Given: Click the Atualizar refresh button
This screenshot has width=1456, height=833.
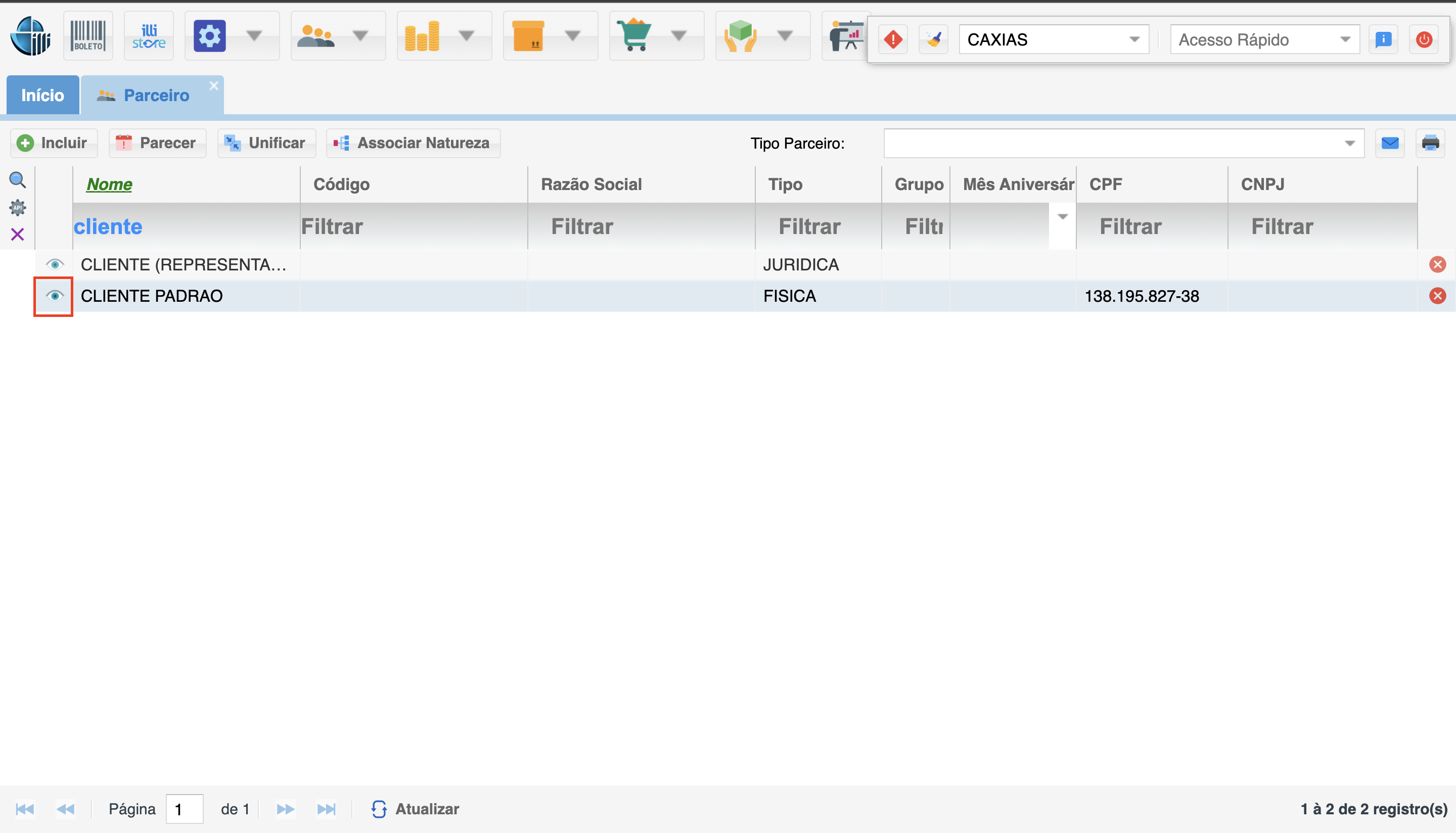Looking at the screenshot, I should (x=416, y=809).
